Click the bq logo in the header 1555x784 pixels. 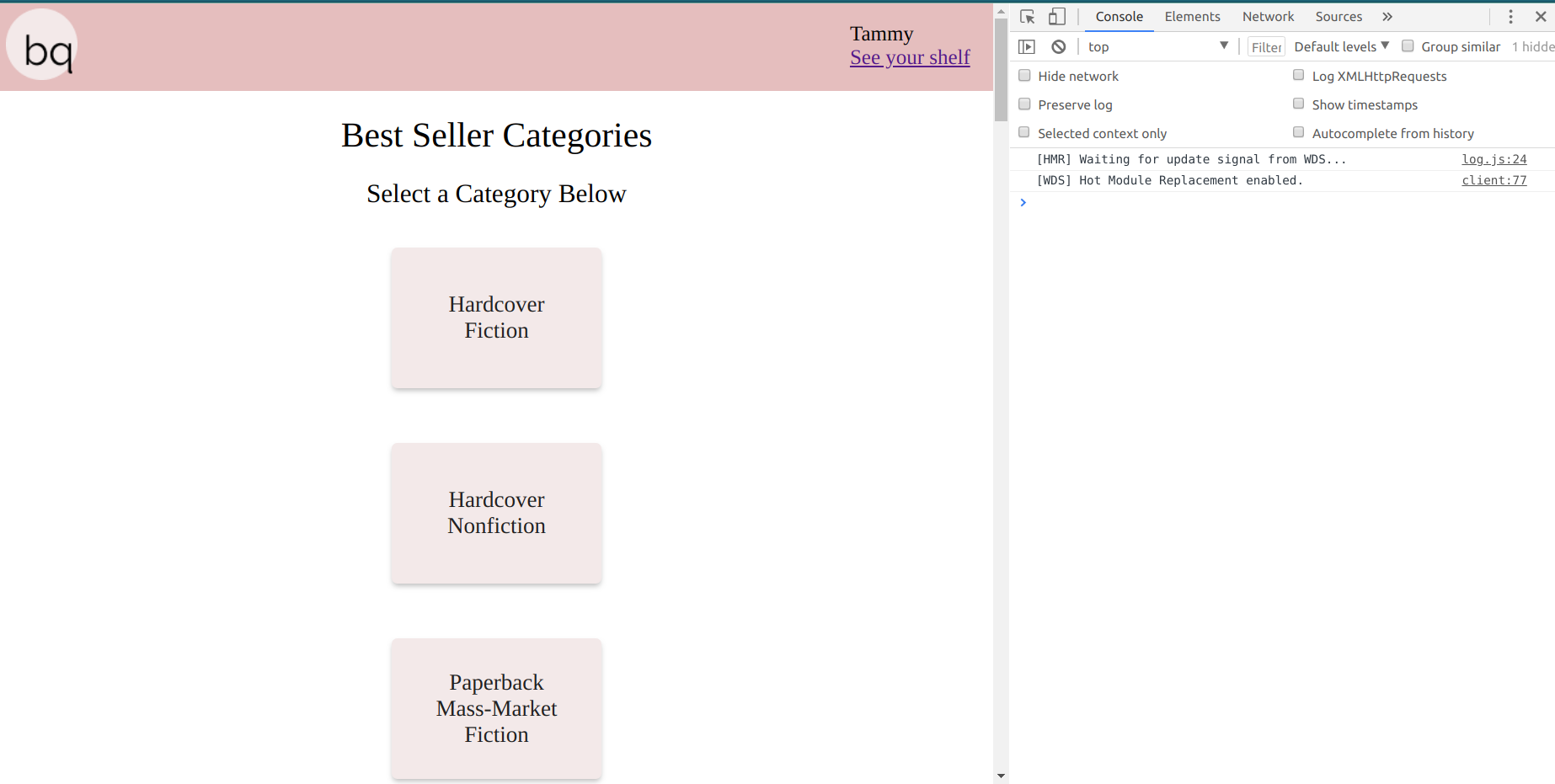42,45
